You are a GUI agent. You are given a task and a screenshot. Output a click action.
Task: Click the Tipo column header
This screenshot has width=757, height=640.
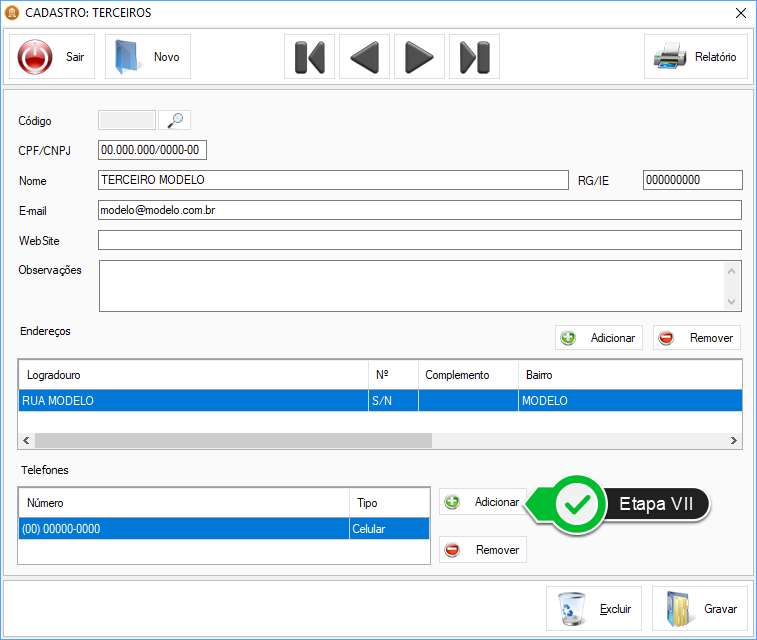(389, 503)
